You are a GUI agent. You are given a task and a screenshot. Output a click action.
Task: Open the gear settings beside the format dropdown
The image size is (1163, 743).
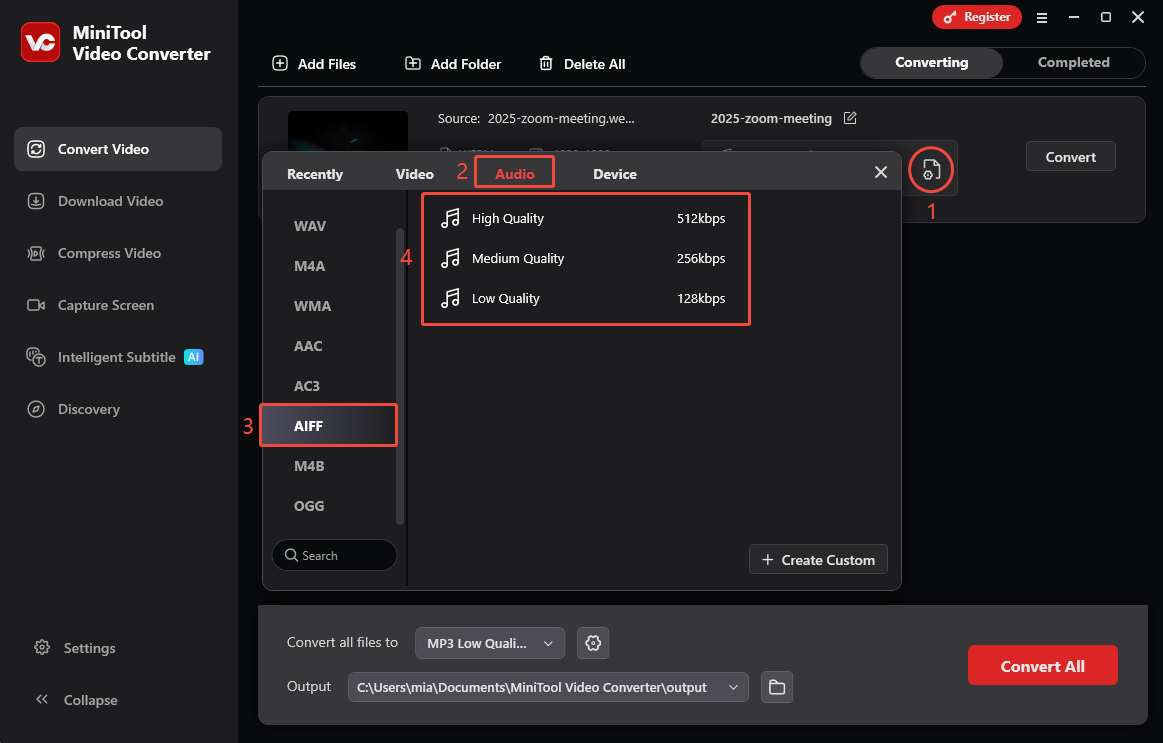(592, 643)
